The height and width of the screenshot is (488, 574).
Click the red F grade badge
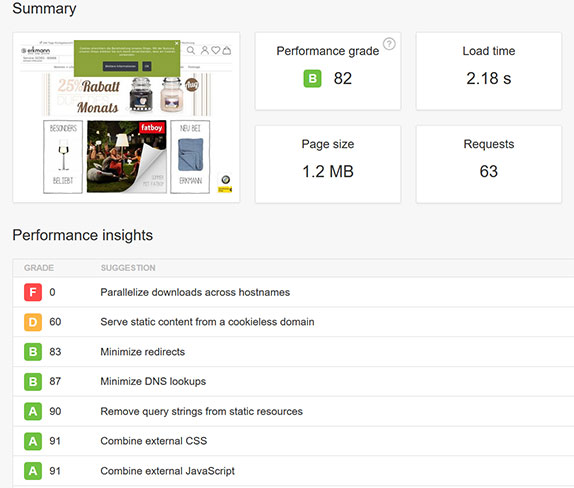point(33,292)
